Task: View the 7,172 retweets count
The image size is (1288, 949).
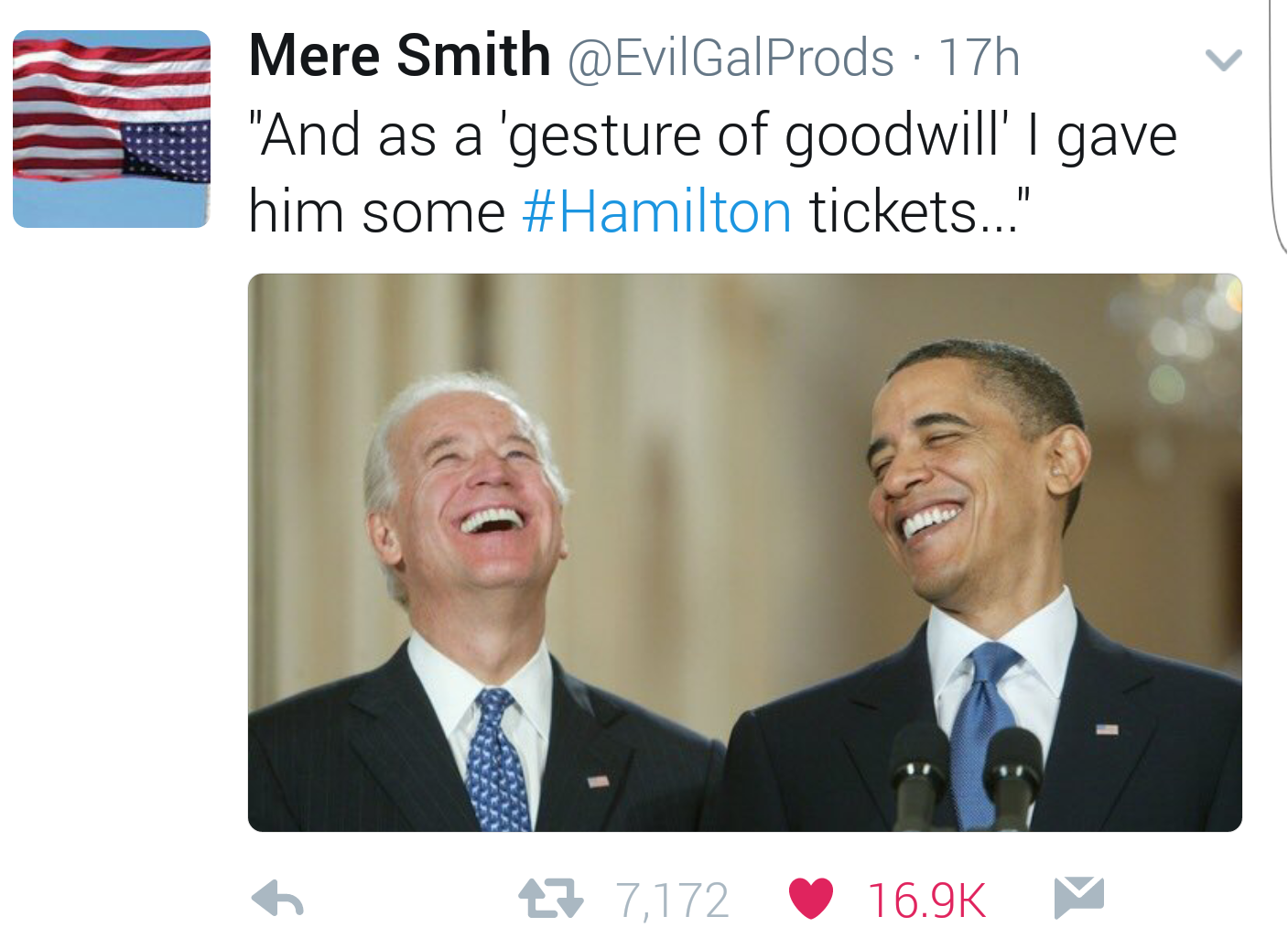Action: tap(672, 900)
